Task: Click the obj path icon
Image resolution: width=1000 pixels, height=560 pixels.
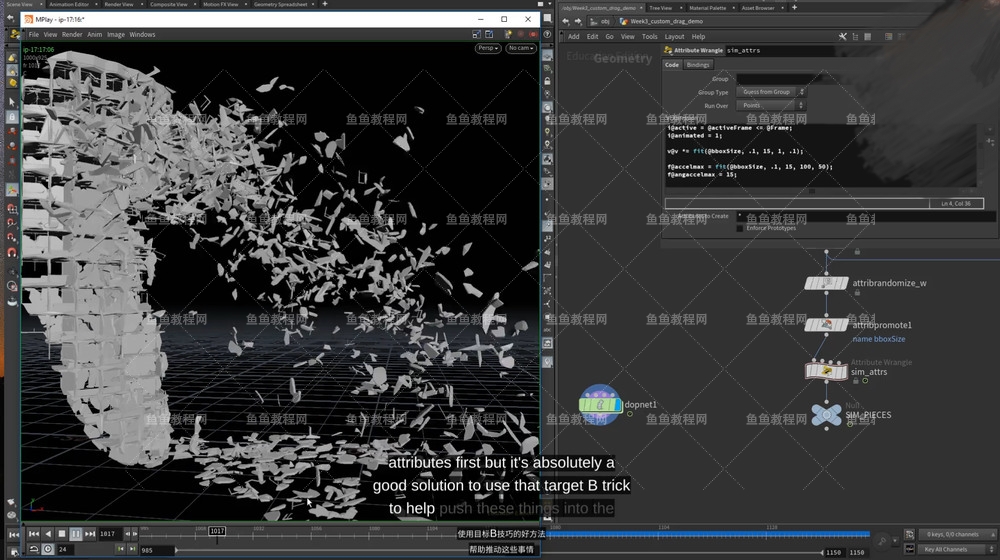Action: click(x=594, y=21)
